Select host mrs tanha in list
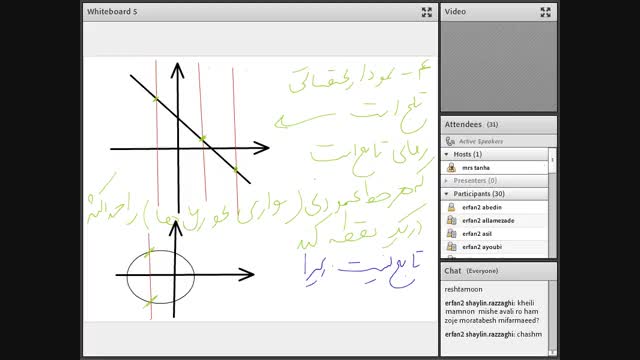 coord(494,167)
